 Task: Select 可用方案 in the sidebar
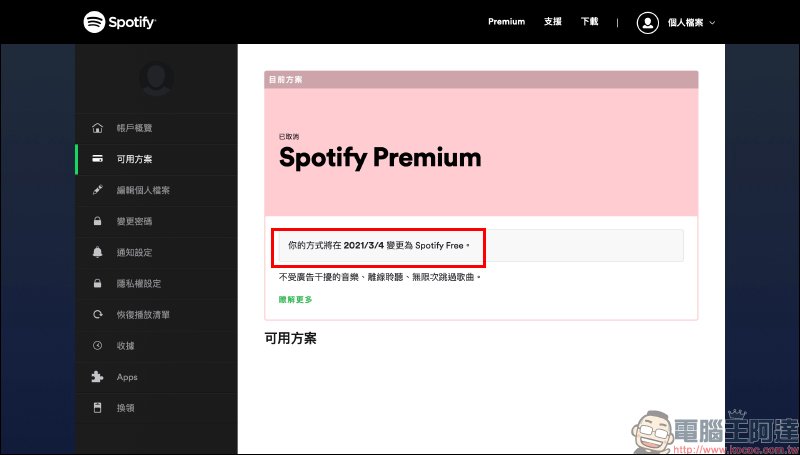134,159
